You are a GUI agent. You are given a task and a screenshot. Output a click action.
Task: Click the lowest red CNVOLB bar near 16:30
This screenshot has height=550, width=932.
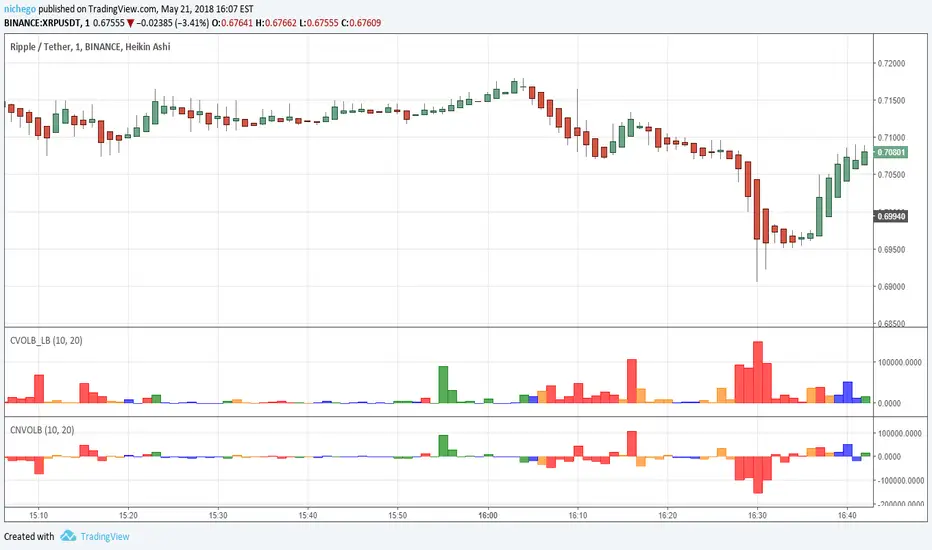[757, 474]
